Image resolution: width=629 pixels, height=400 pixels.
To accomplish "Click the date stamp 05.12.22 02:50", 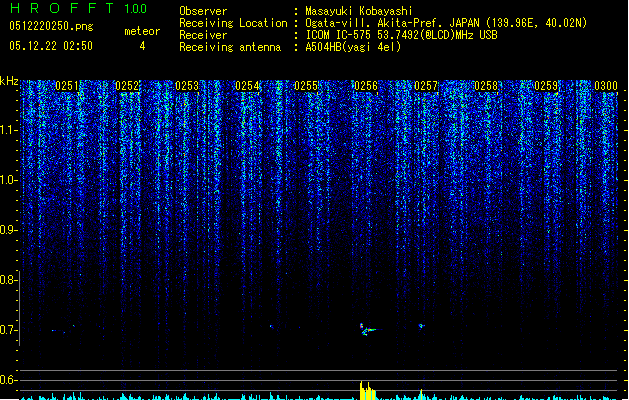I will tap(51, 46).
